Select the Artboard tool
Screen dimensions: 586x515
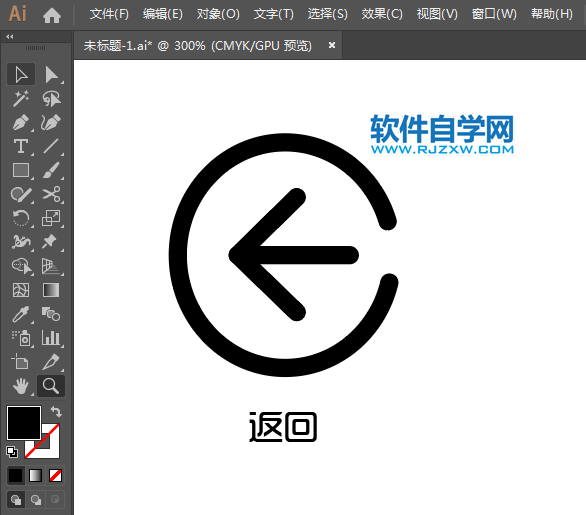(21, 361)
